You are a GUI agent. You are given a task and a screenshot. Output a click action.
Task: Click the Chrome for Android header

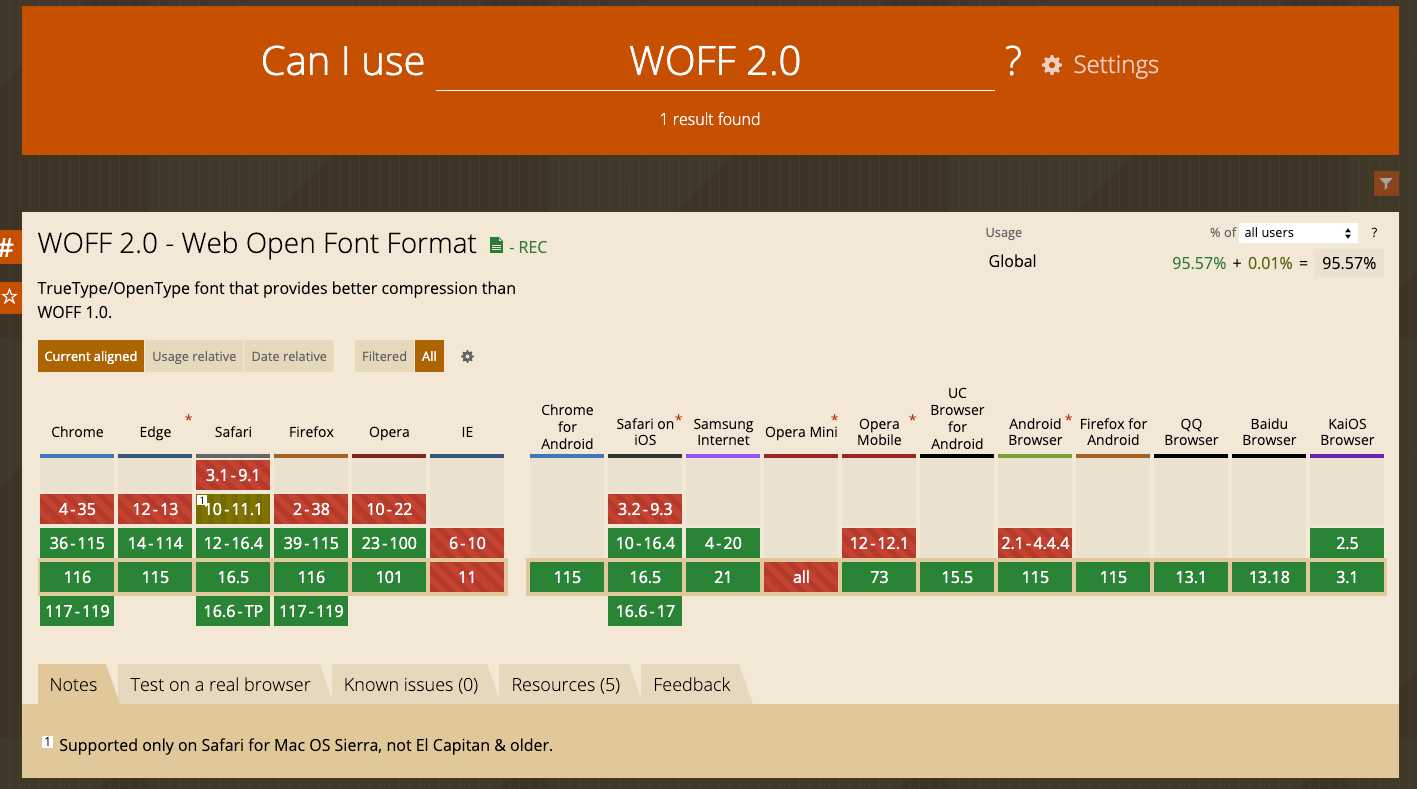[567, 427]
